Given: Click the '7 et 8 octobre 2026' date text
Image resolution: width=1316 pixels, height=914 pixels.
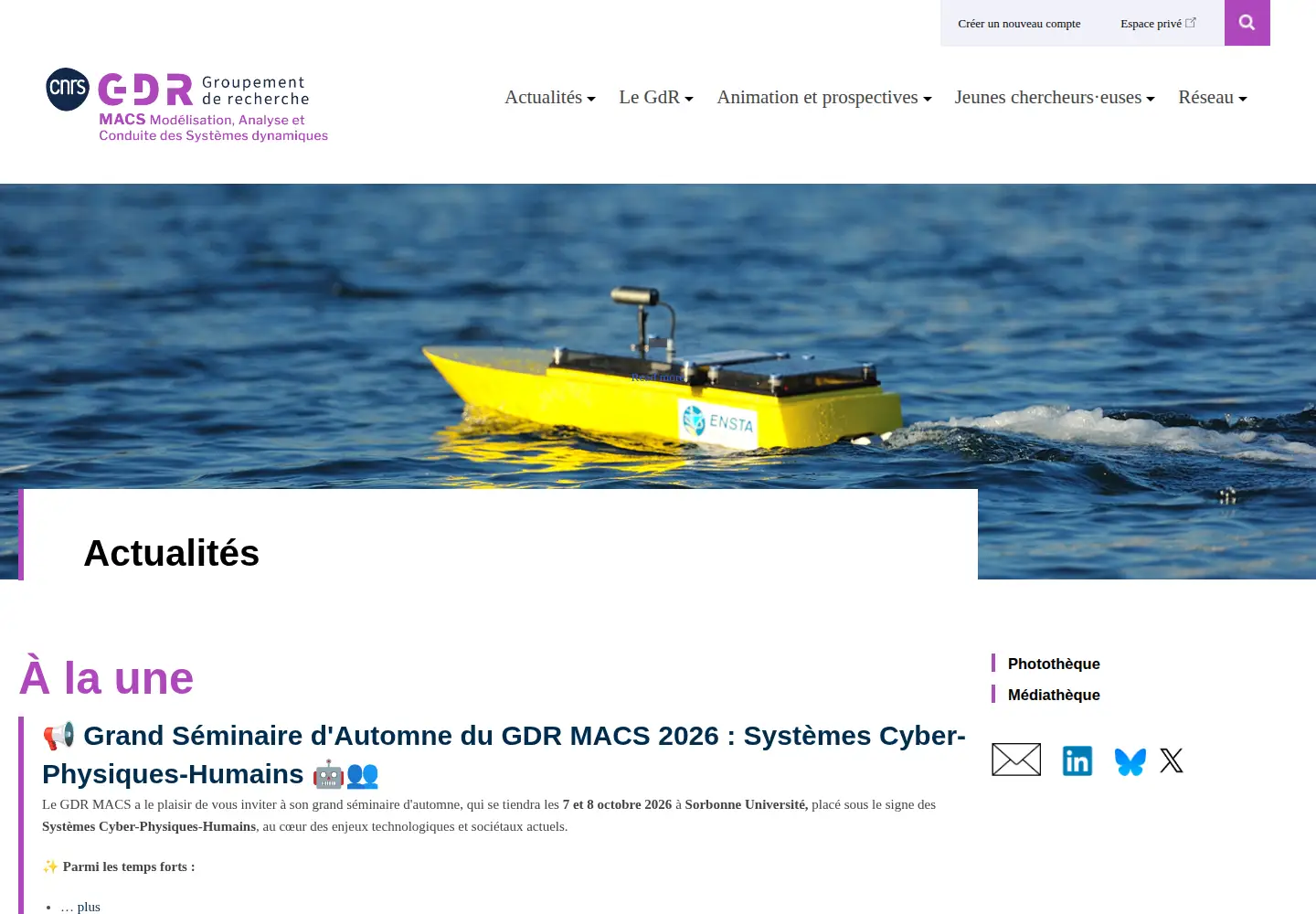Looking at the screenshot, I should [617, 804].
